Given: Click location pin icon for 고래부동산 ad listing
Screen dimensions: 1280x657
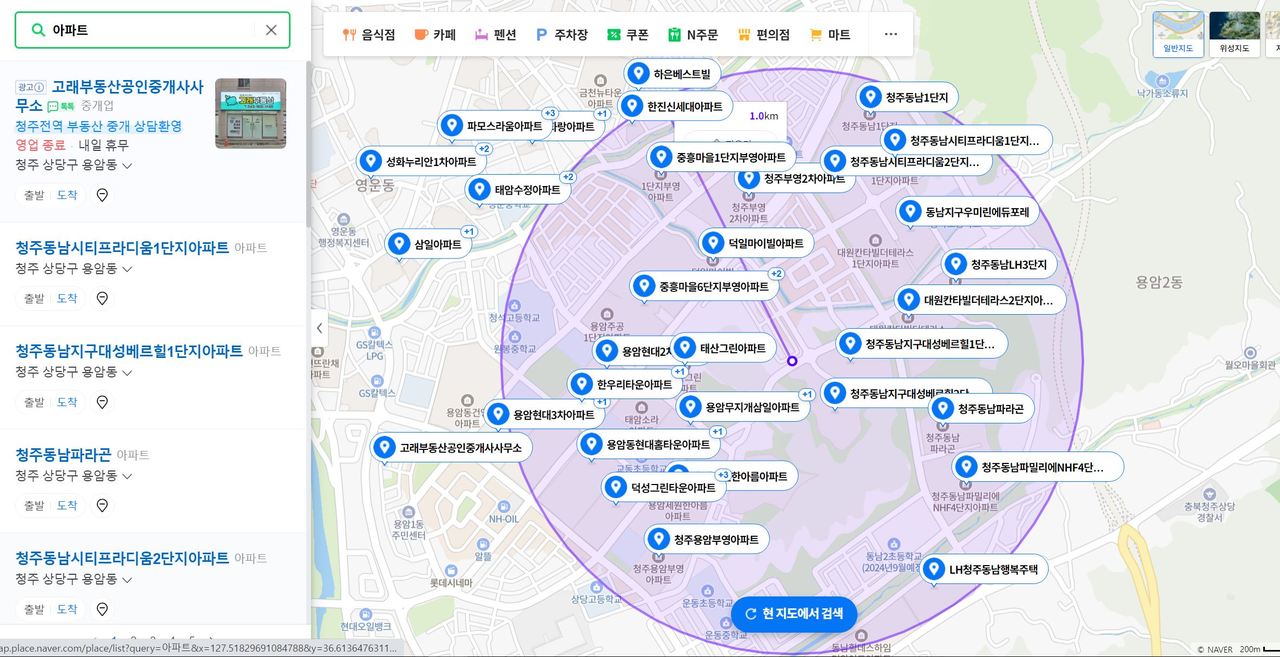Looking at the screenshot, I should click(102, 195).
